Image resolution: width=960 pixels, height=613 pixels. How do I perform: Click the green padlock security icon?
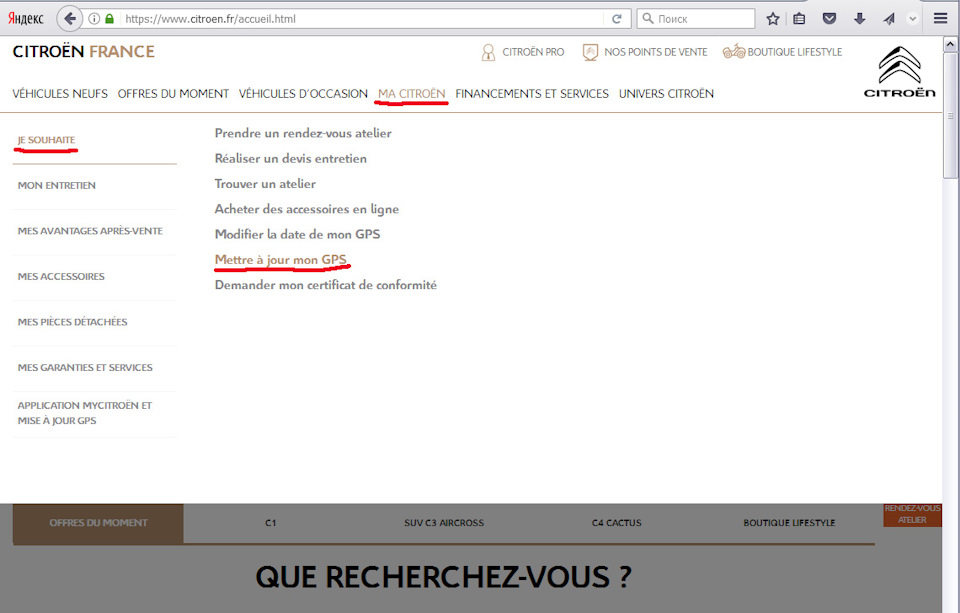point(110,19)
